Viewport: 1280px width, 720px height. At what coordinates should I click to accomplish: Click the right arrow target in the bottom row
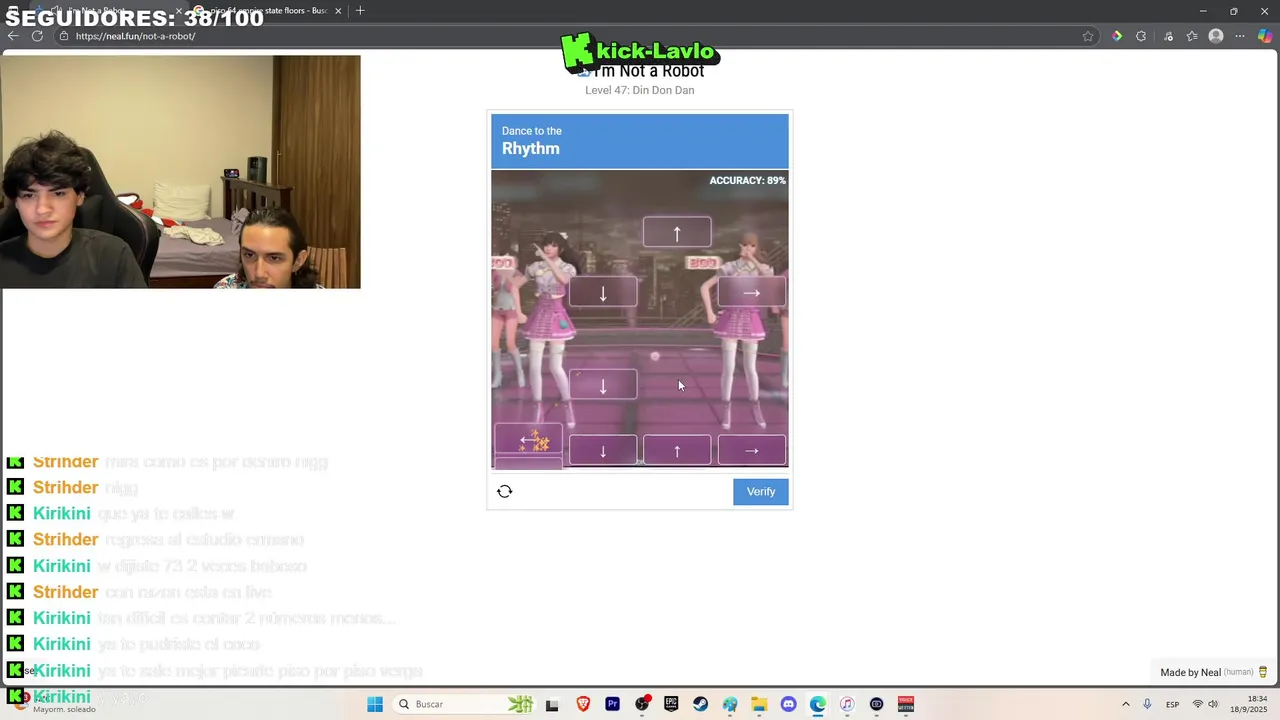tap(752, 450)
